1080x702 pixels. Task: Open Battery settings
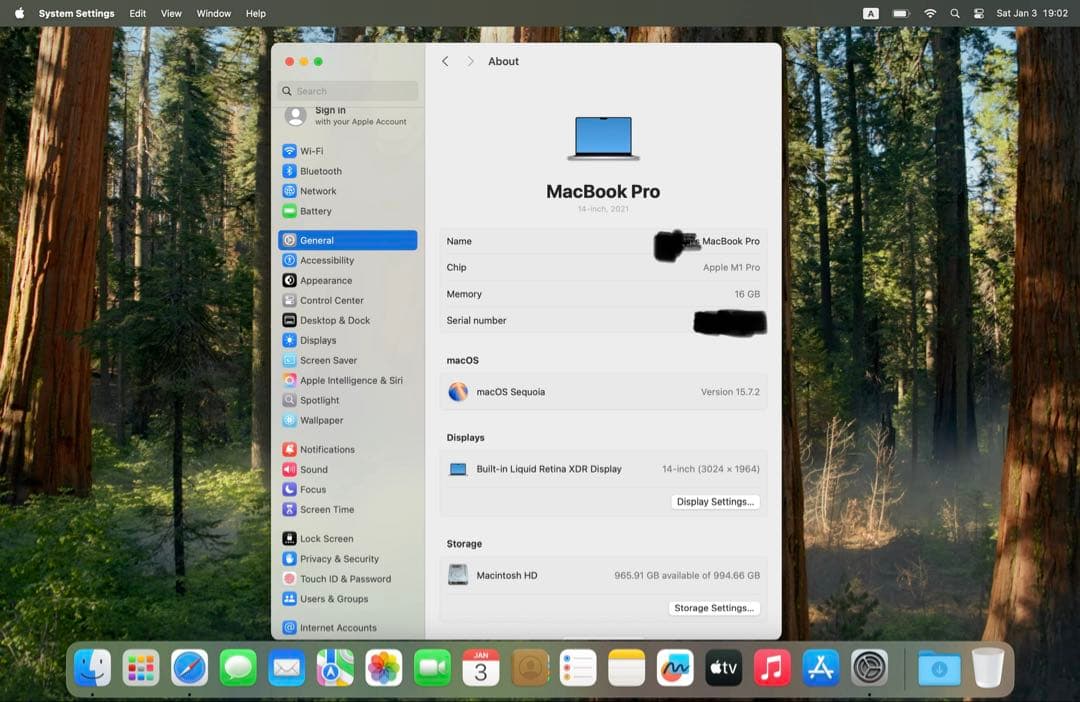[318, 211]
